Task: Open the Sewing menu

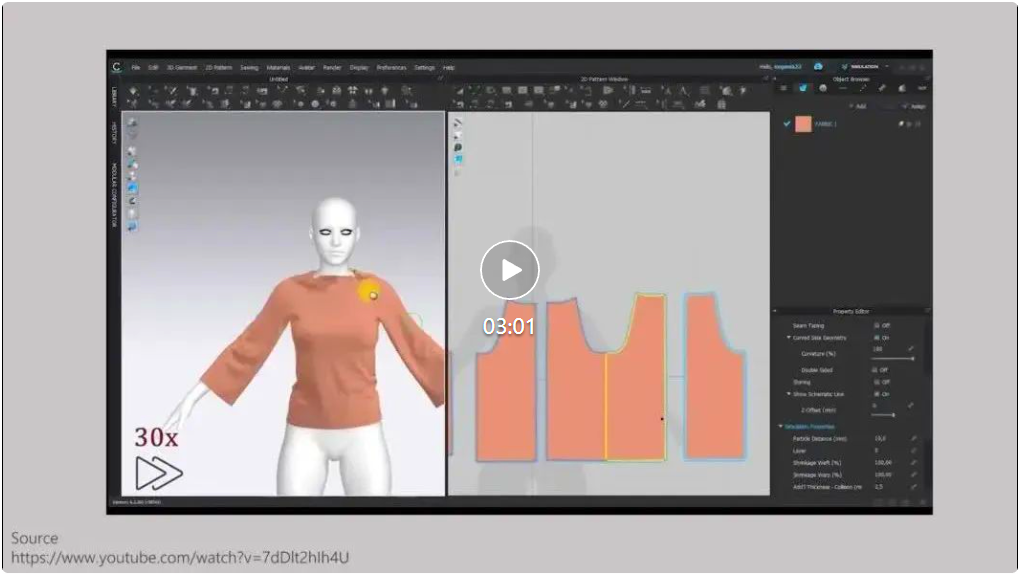Action: coord(249,68)
